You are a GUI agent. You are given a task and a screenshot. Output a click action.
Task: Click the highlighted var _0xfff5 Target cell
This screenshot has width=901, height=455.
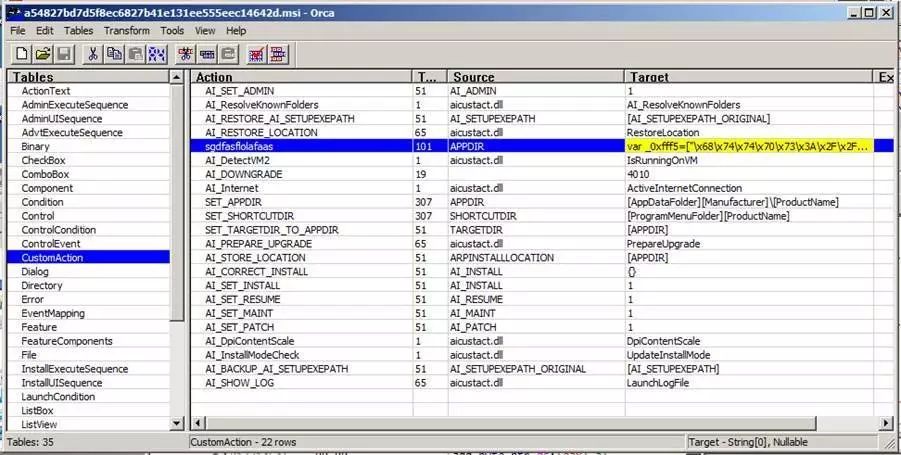pyautogui.click(x=748, y=146)
